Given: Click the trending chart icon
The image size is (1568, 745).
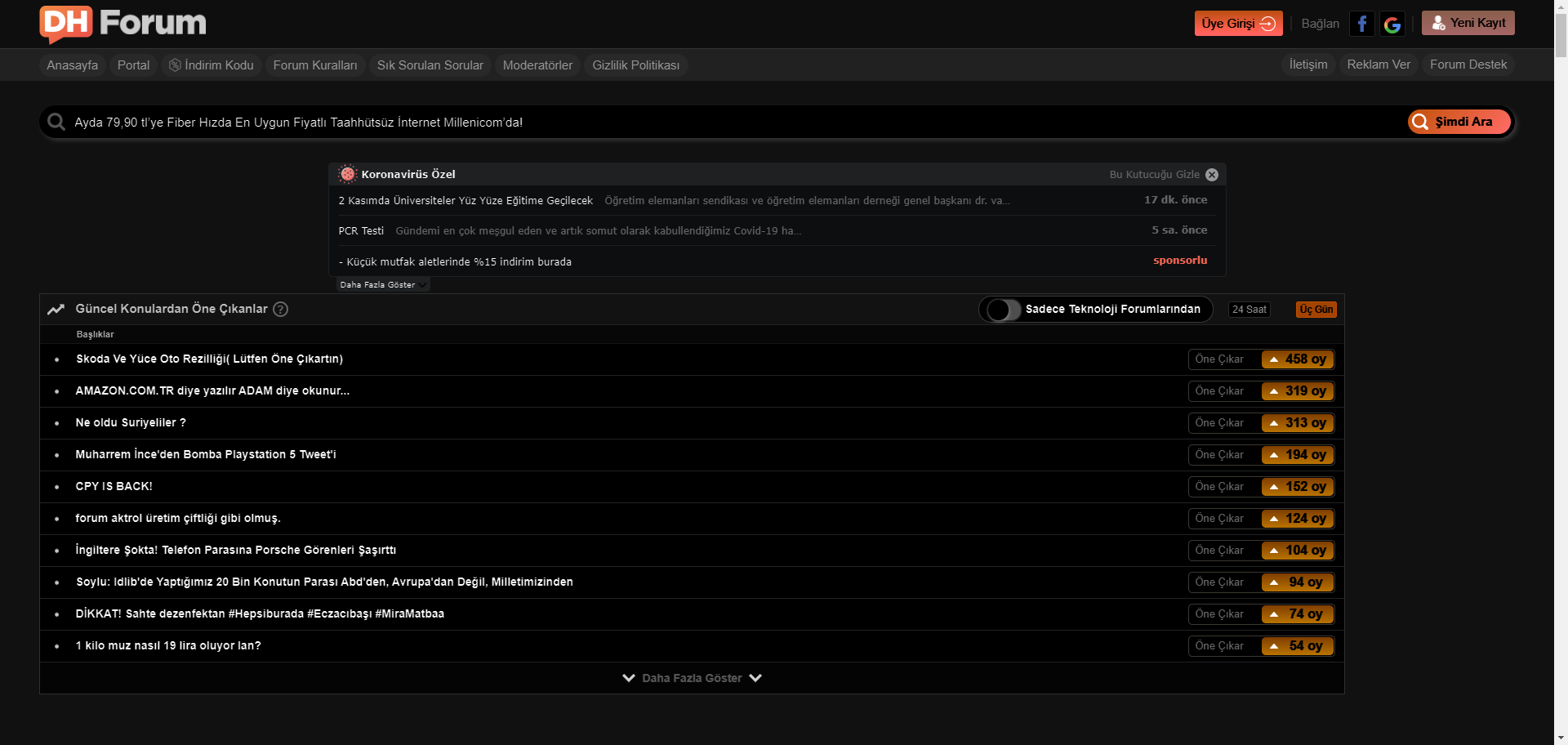Looking at the screenshot, I should coord(56,309).
